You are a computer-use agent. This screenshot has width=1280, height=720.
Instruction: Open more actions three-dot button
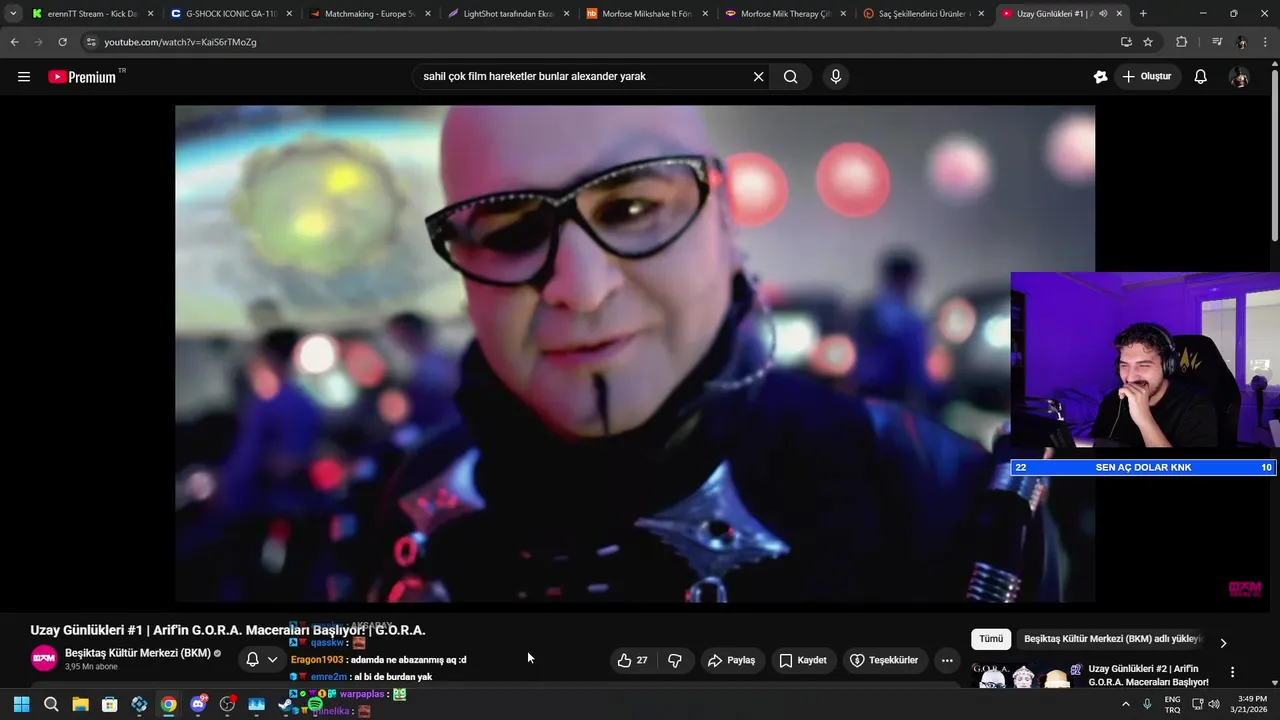click(947, 660)
